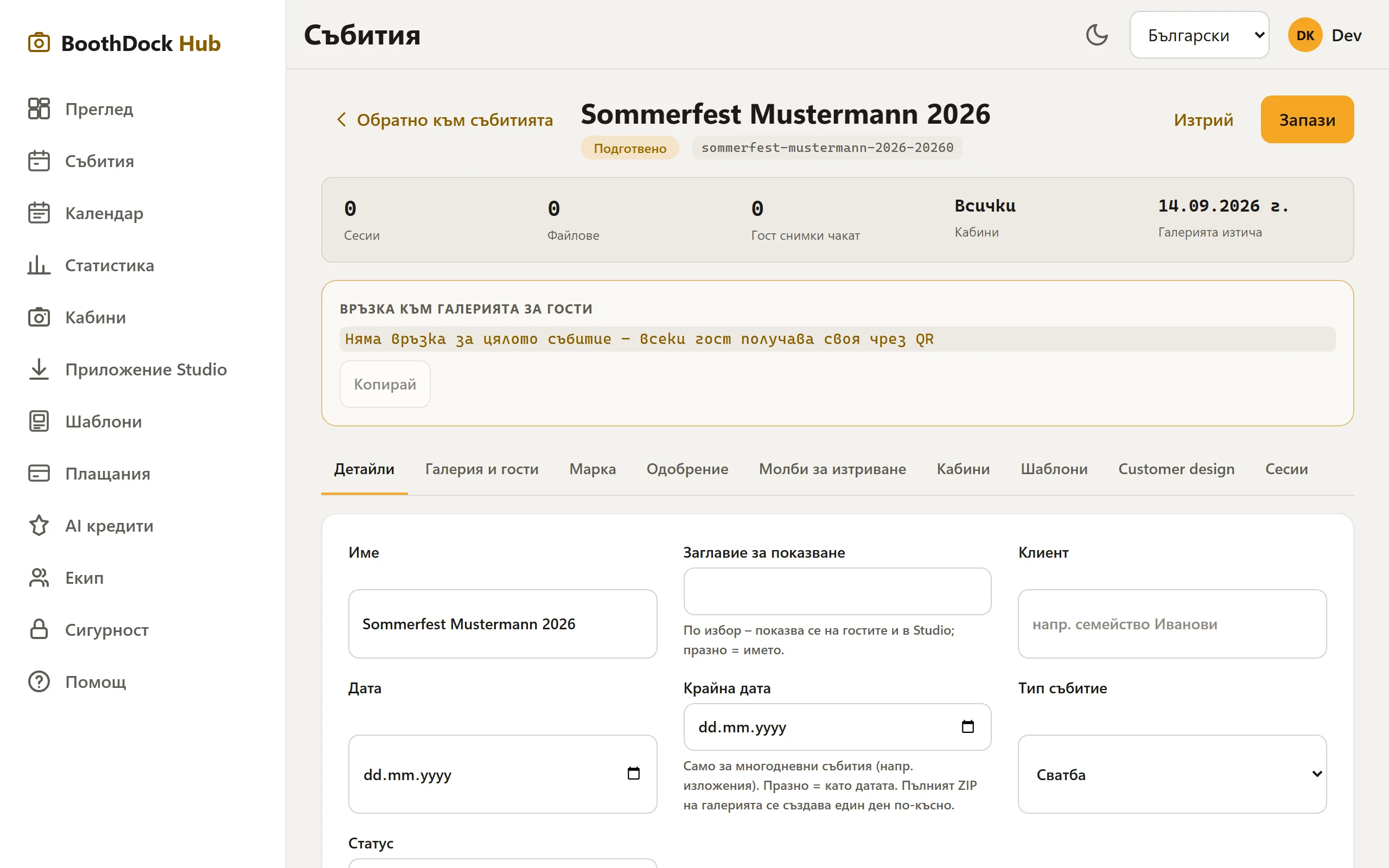Click the Екип people icon
The height and width of the screenshot is (868, 1389).
click(x=39, y=578)
